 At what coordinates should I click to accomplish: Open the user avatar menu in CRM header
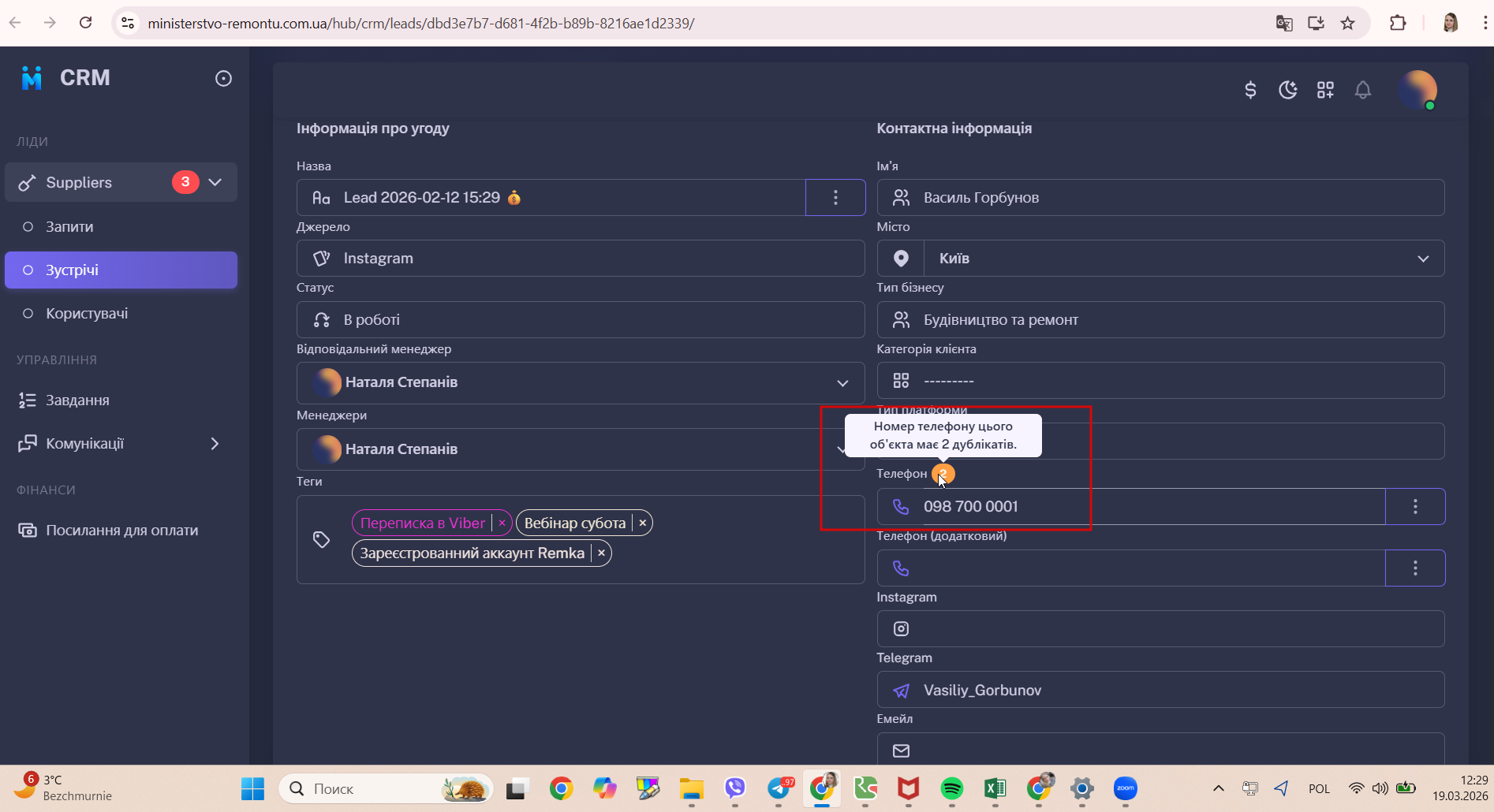pos(1417,90)
